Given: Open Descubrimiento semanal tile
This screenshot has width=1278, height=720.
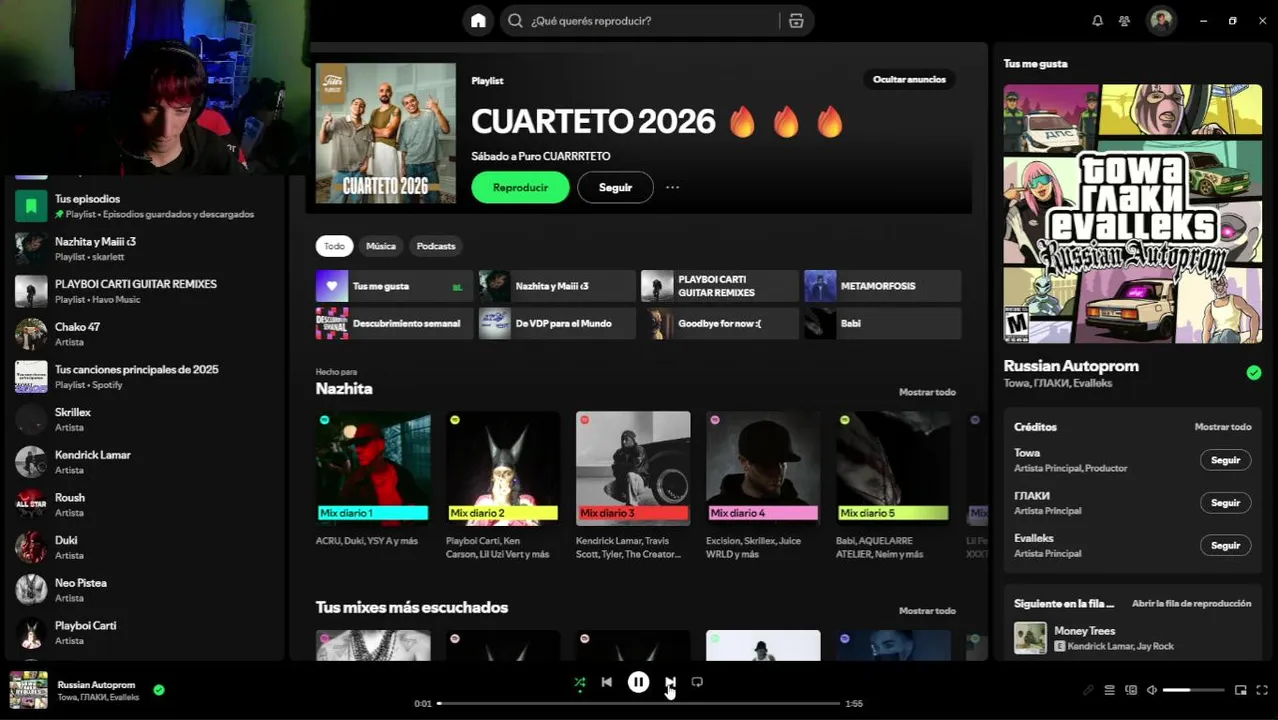Looking at the screenshot, I should click(x=394, y=323).
